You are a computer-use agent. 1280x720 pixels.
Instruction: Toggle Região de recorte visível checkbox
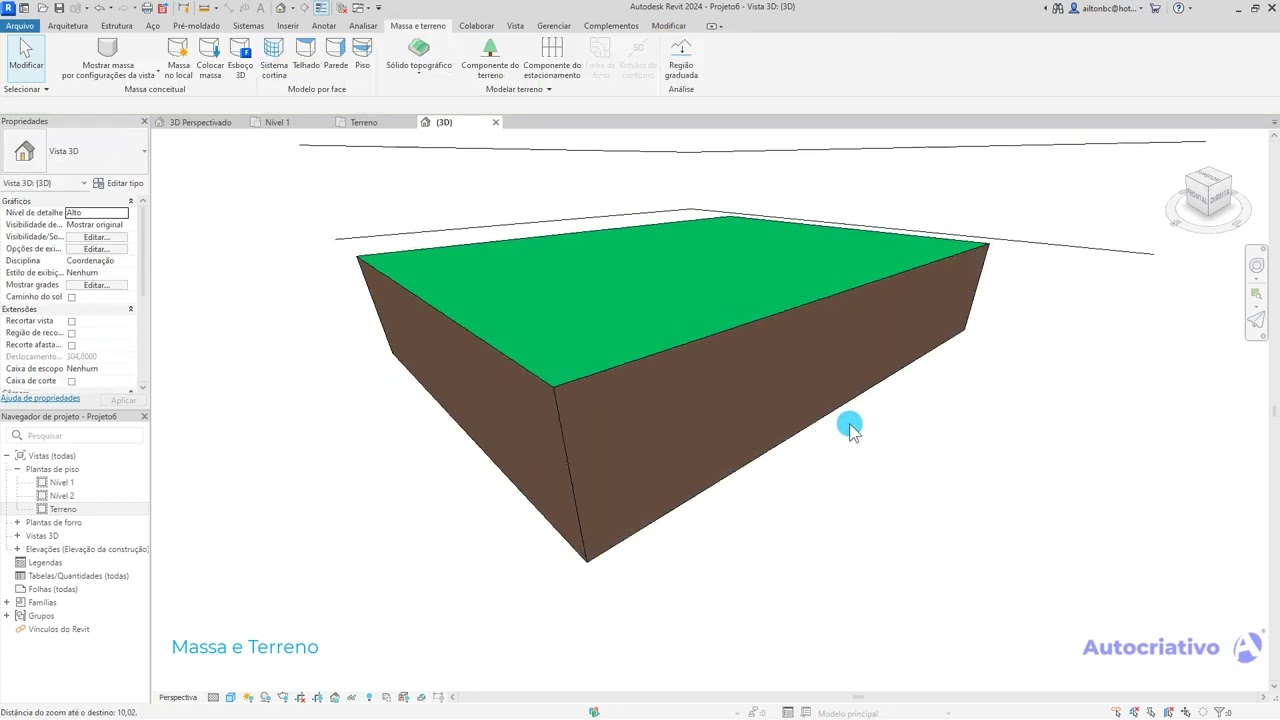coord(71,333)
